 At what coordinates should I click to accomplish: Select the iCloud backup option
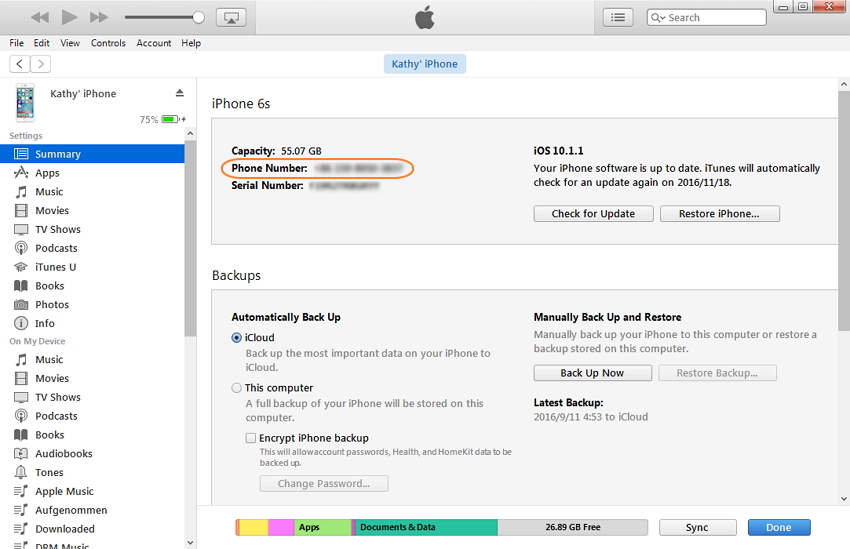tap(237, 338)
